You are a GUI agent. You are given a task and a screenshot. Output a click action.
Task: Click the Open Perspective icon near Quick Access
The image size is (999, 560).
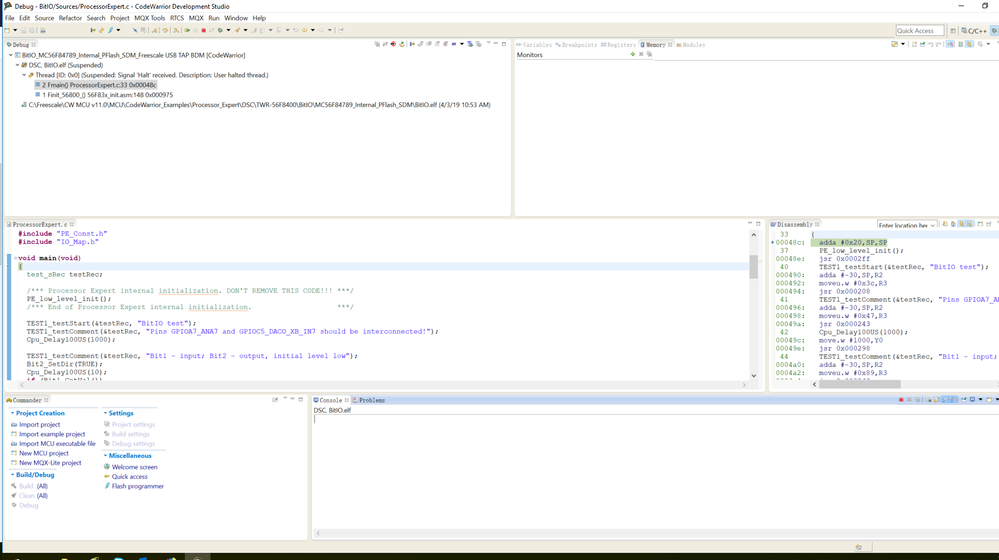click(953, 31)
